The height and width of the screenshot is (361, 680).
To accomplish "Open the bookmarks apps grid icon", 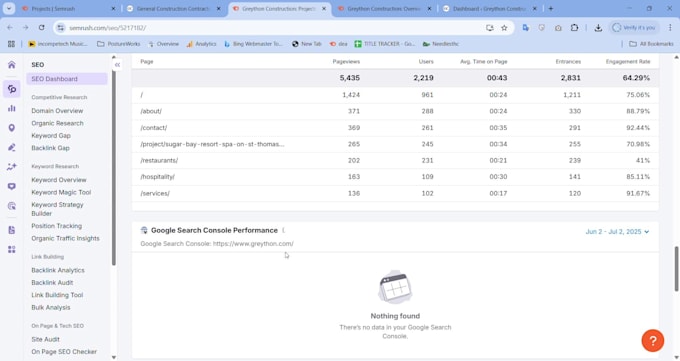I will 11,44.
